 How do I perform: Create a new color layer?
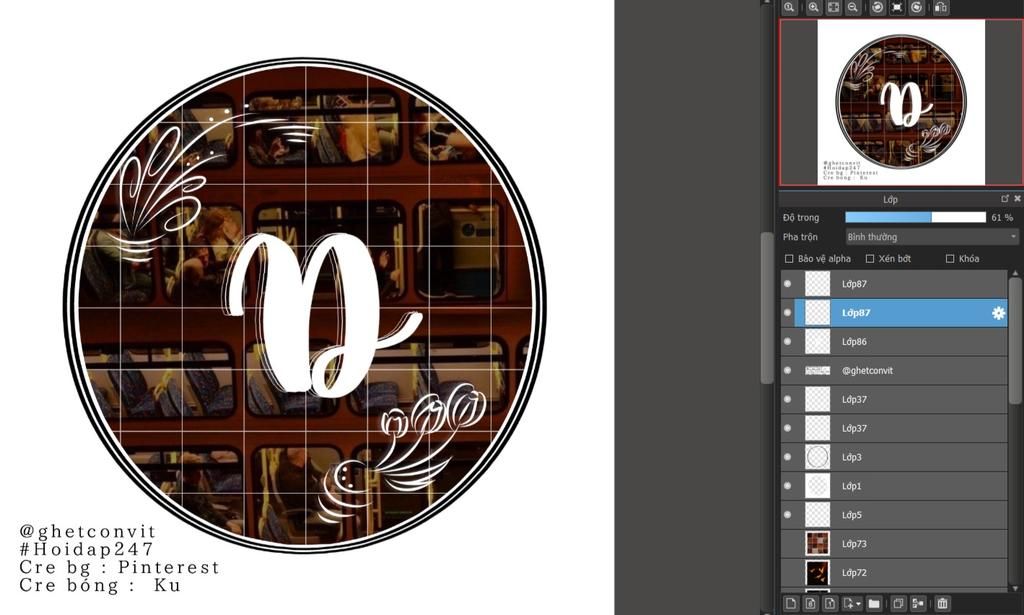pyautogui.click(x=791, y=603)
